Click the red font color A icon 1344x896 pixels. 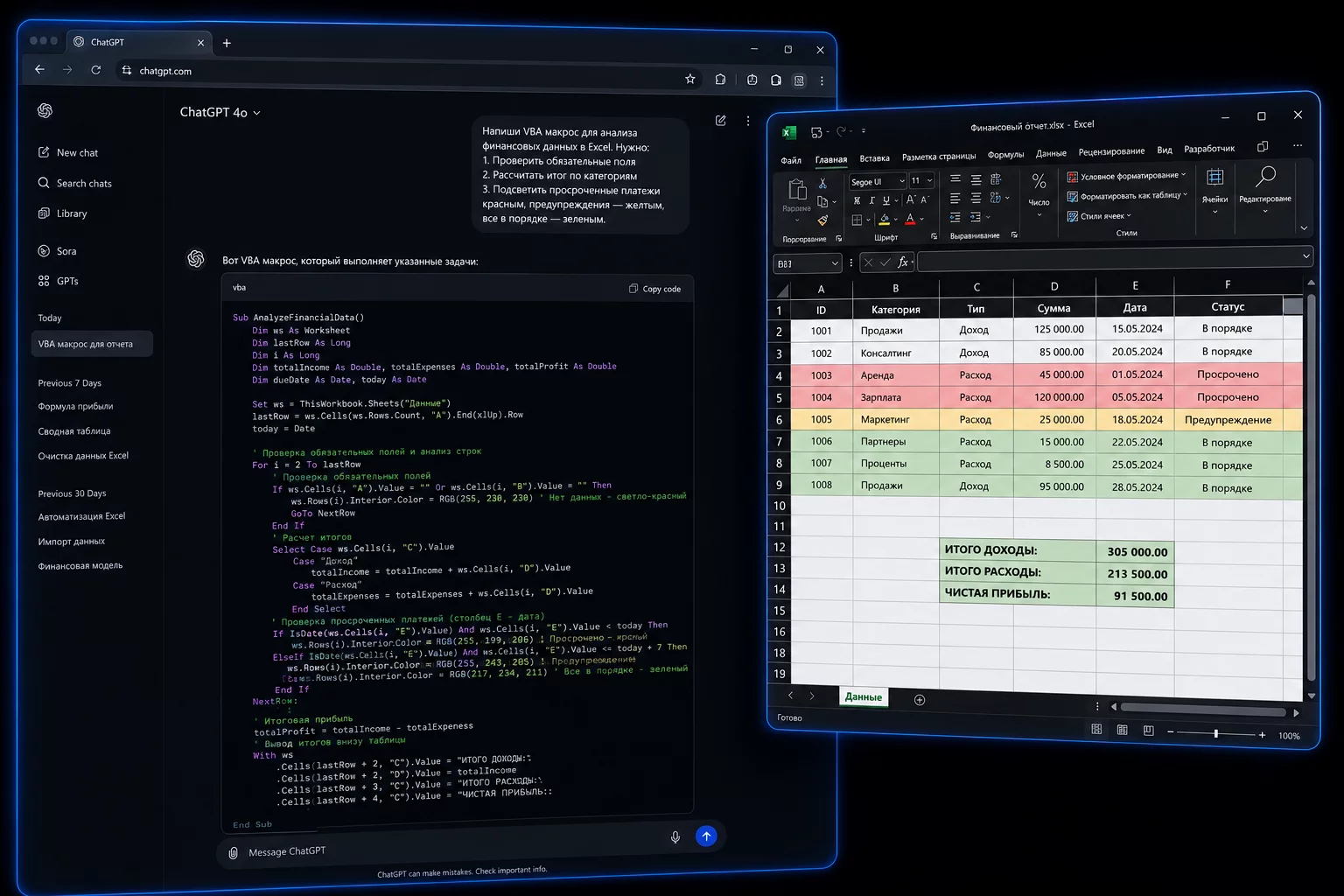click(x=910, y=219)
